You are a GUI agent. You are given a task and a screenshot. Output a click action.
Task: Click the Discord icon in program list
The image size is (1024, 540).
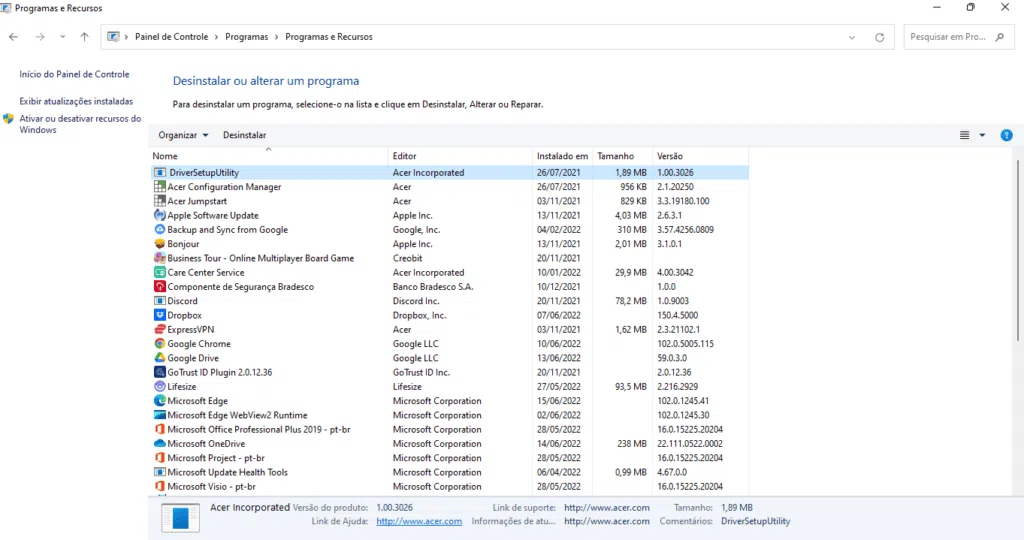point(159,301)
